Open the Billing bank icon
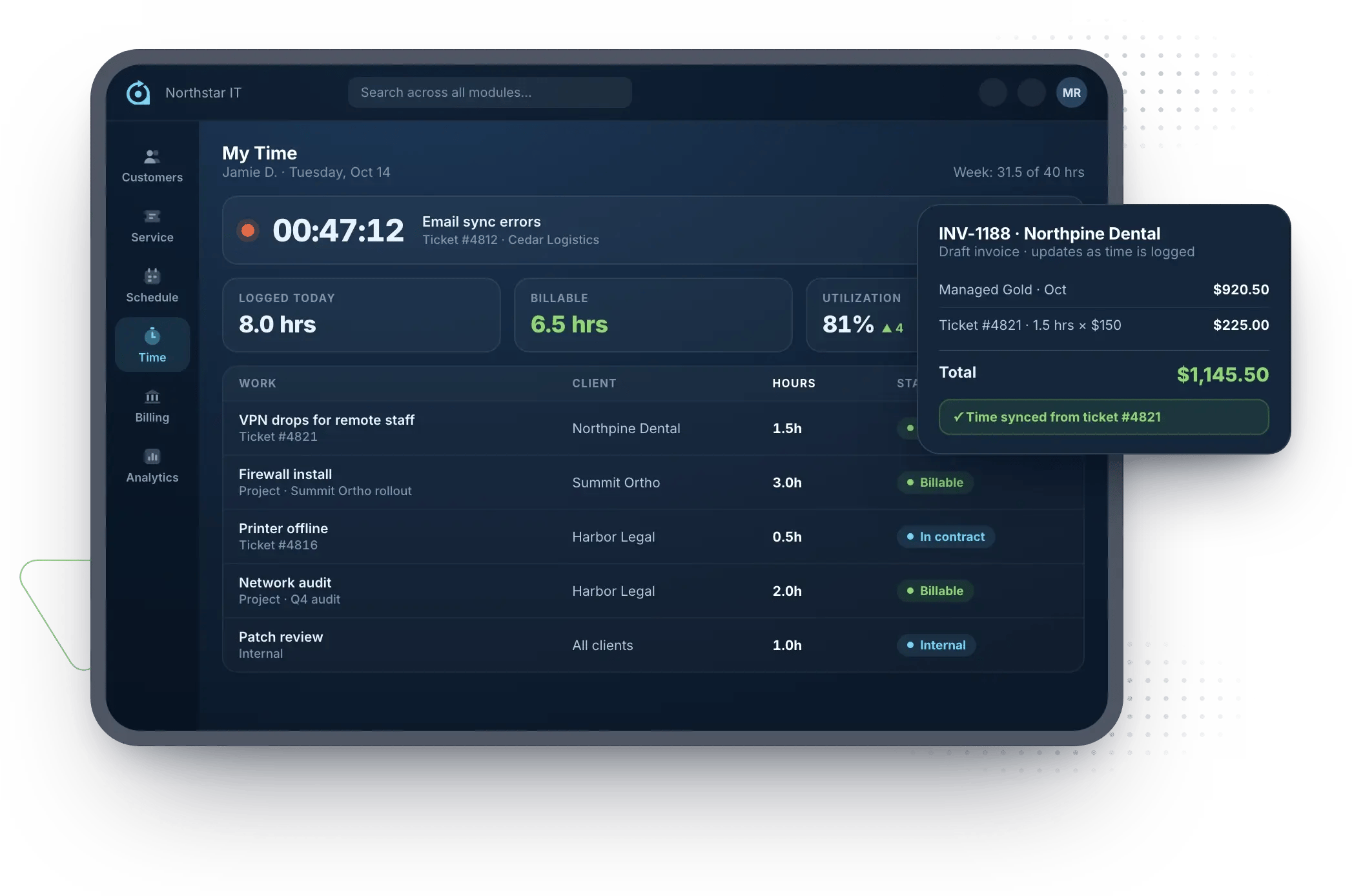Image resolution: width=1352 pixels, height=896 pixels. (x=152, y=396)
